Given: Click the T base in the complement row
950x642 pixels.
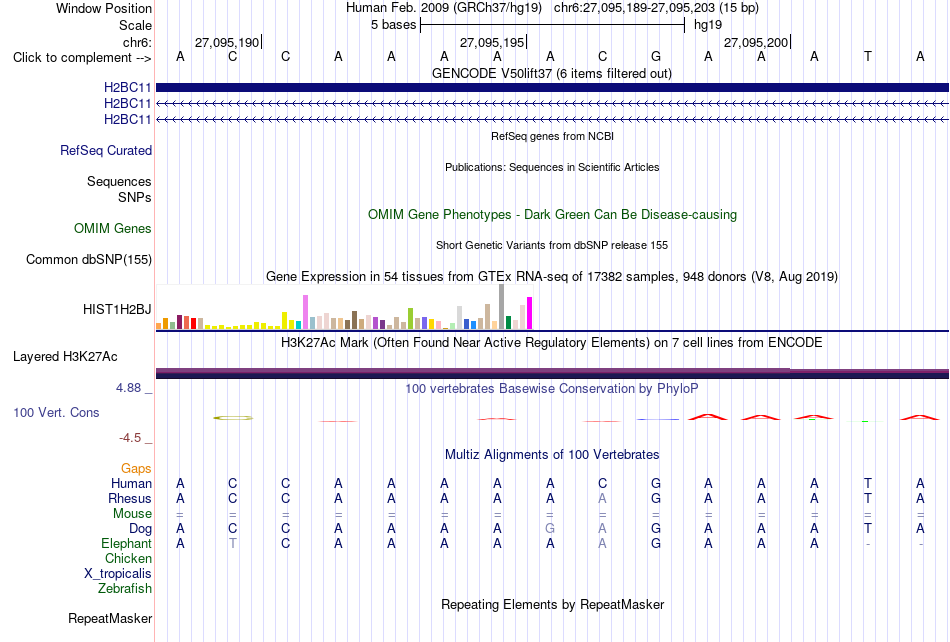Looking at the screenshot, I should 868,57.
